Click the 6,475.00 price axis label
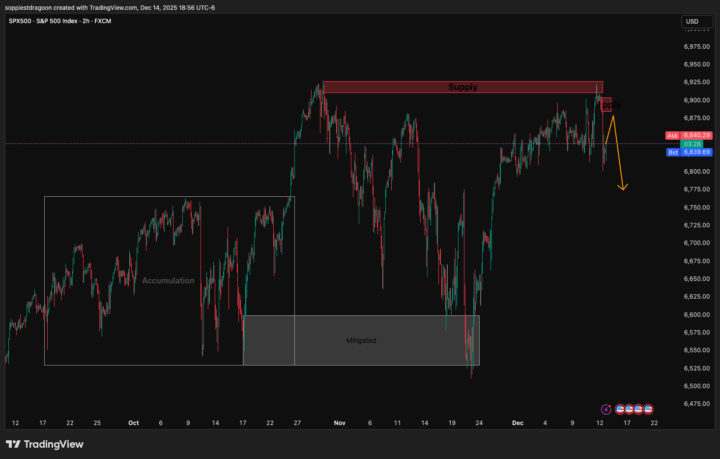Viewport: 720px width, 459px height. coord(697,404)
